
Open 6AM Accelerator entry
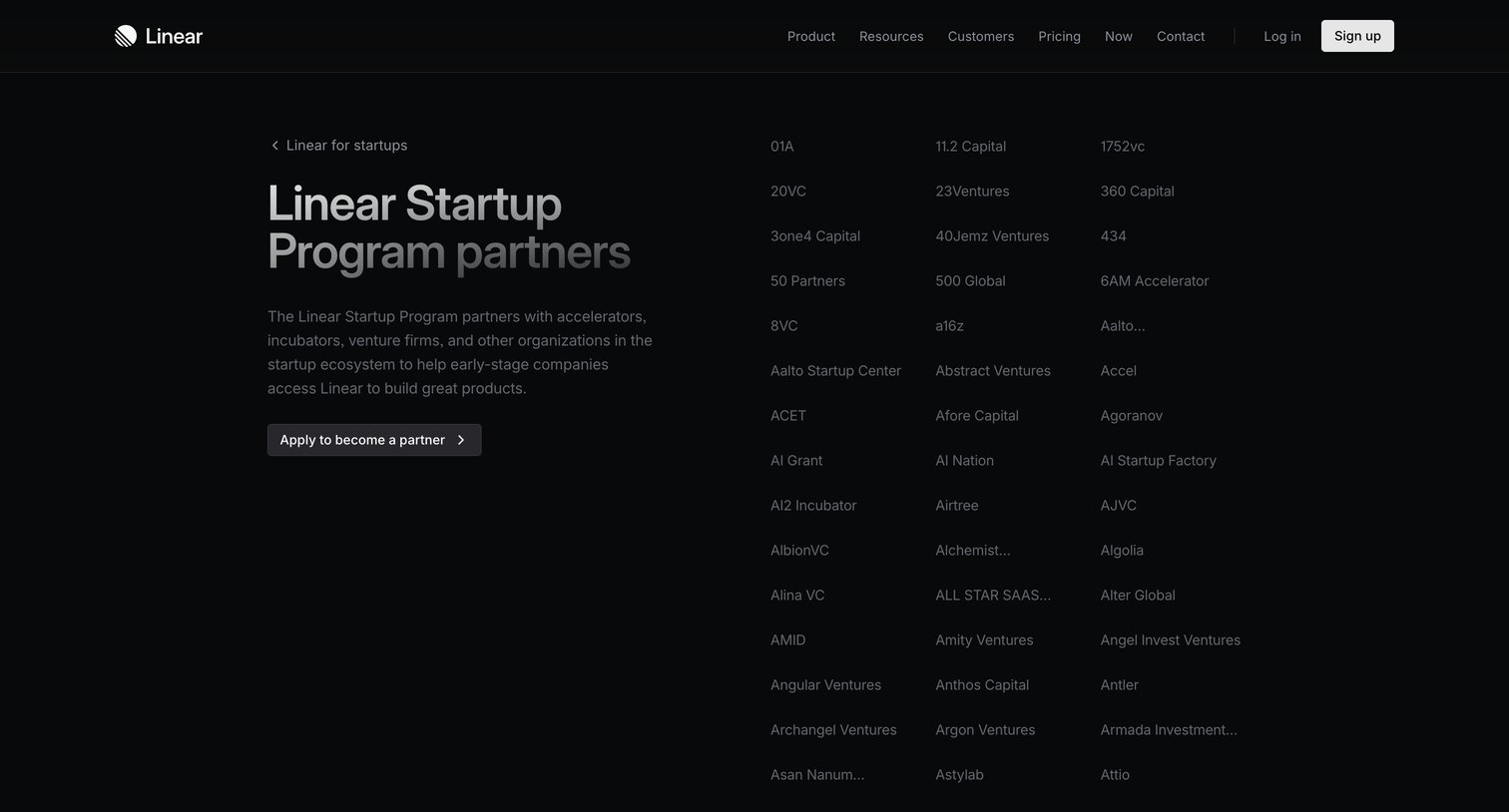(1155, 281)
